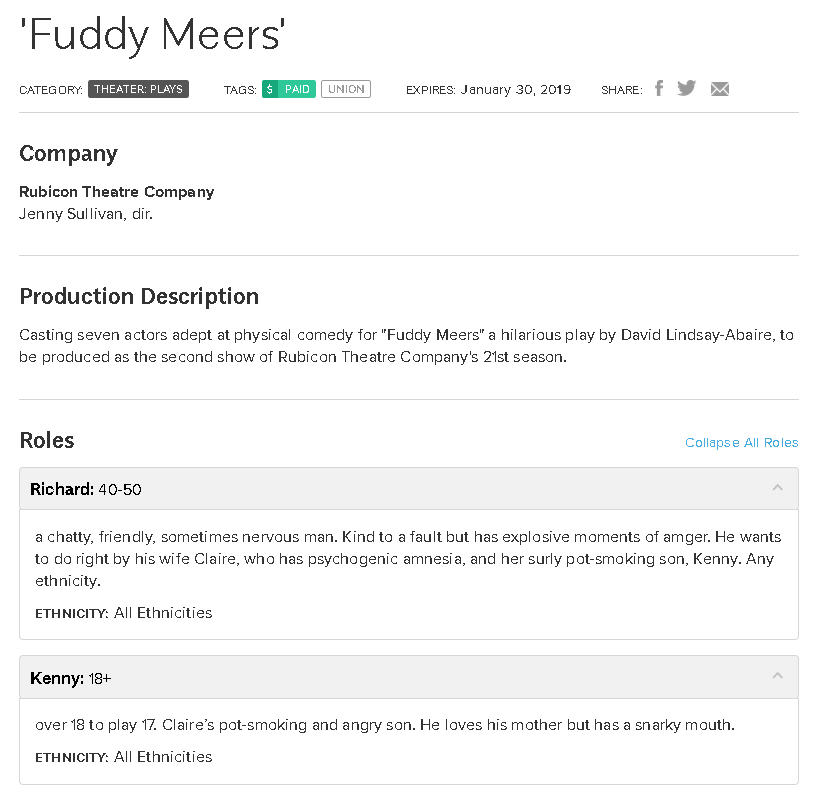
Task: Open the Theater: Plays category tag
Action: pos(138,89)
